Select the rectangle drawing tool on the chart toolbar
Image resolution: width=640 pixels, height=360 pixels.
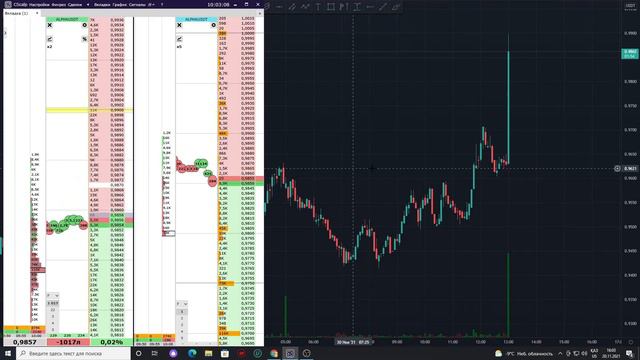[331, 7]
